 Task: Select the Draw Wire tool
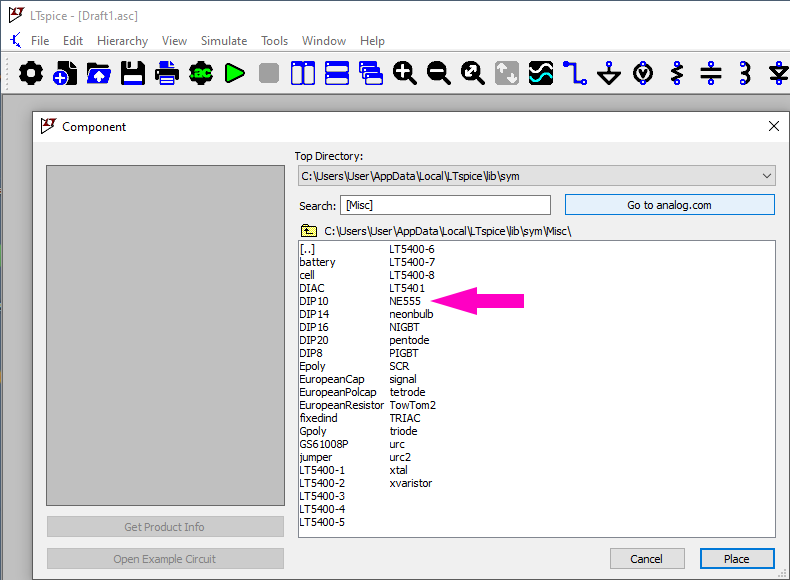pos(575,74)
